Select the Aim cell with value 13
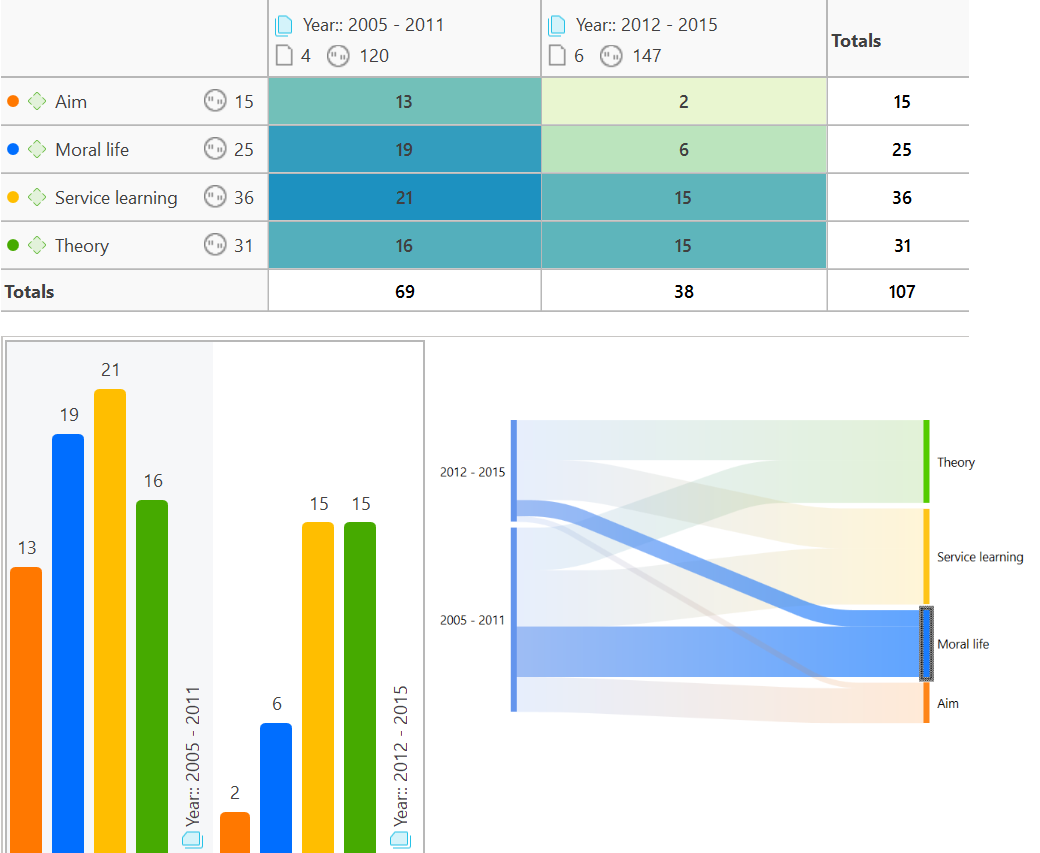 tap(404, 101)
